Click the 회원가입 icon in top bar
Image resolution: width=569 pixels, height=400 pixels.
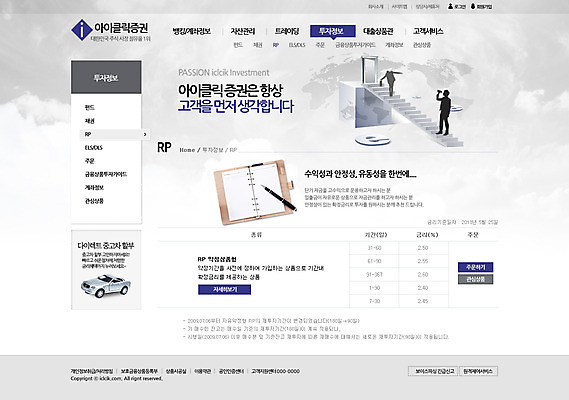pyautogui.click(x=473, y=6)
